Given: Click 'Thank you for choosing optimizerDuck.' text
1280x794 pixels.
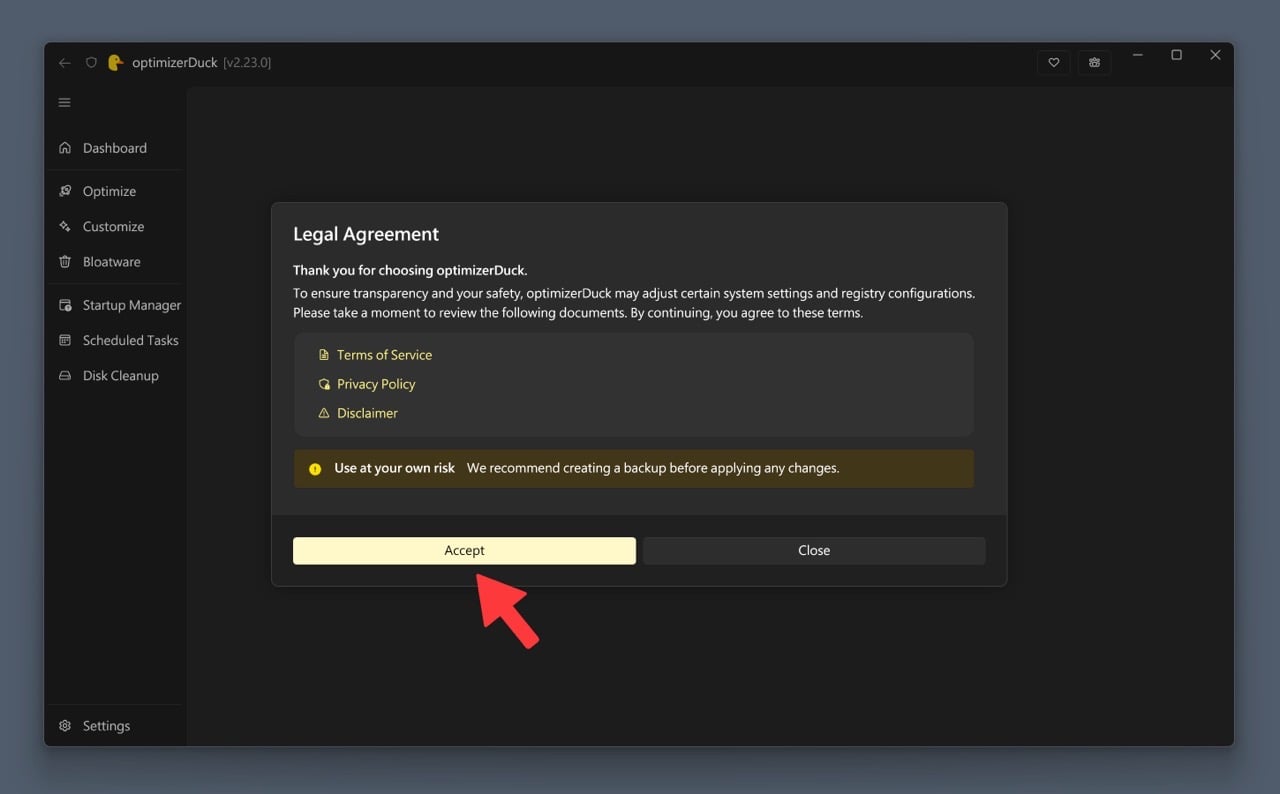Looking at the screenshot, I should click(x=410, y=271).
